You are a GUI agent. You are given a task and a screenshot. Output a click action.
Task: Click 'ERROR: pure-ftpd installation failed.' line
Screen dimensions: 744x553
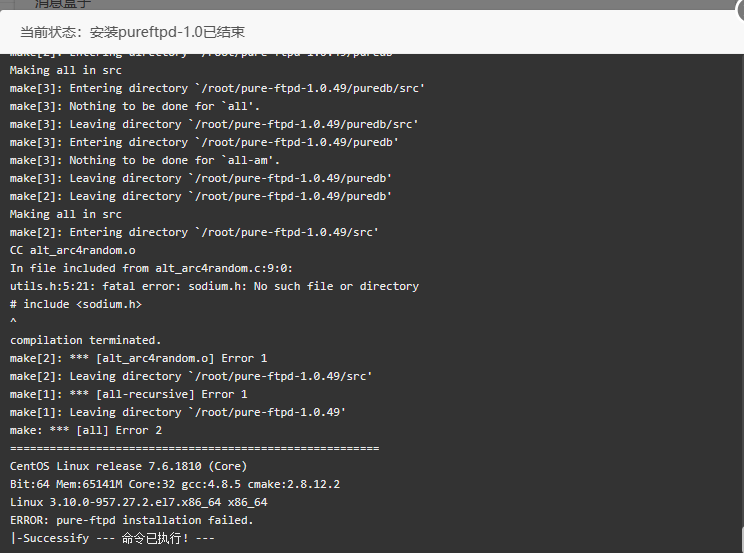pyautogui.click(x=132, y=520)
